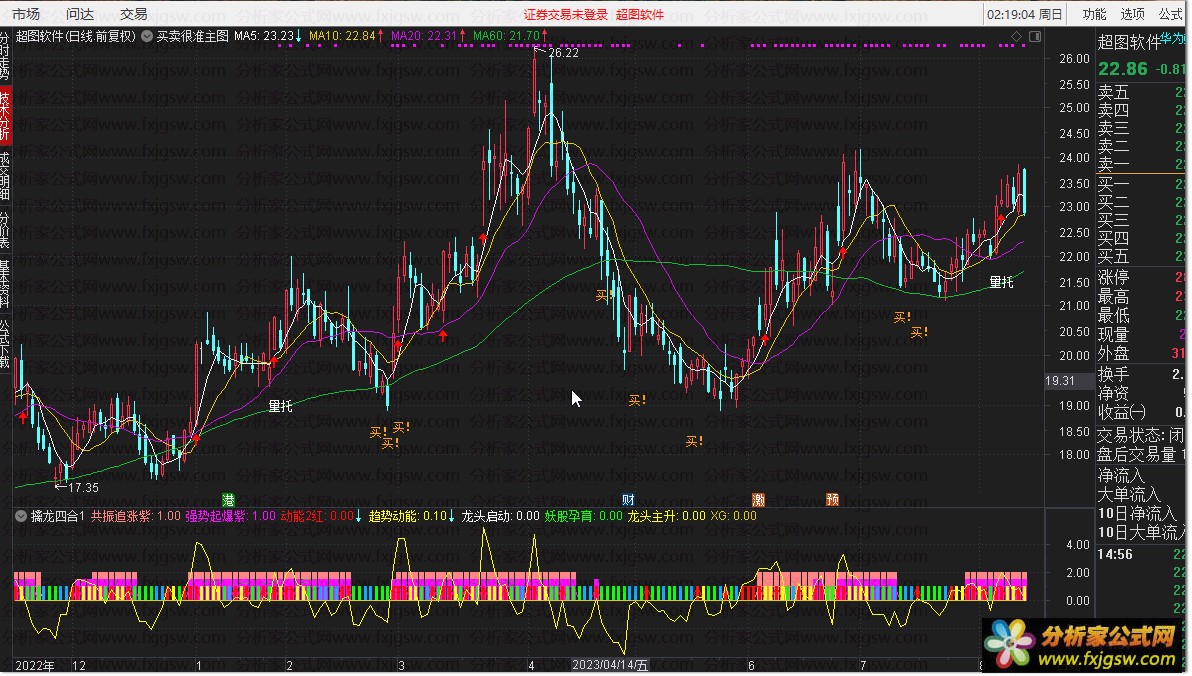Click the 2023/04/14/五 date marker
The height and width of the screenshot is (676, 1192).
[610, 665]
